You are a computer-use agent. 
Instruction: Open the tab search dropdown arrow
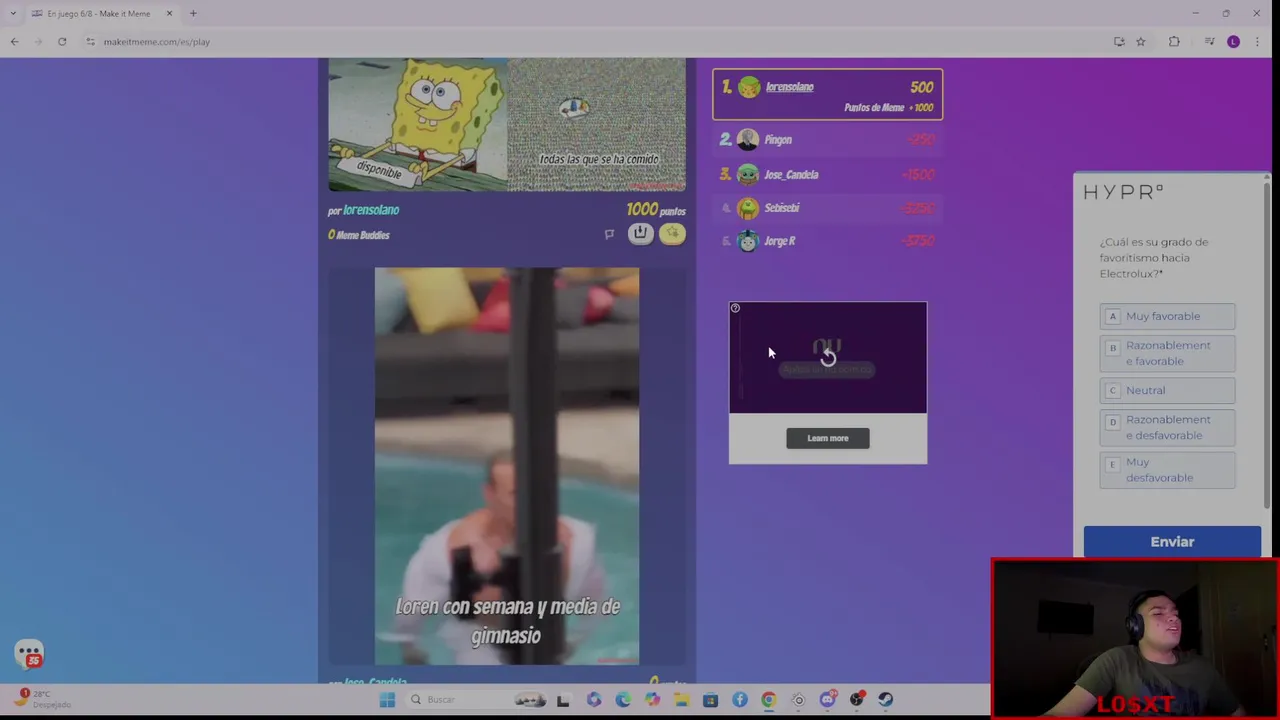tap(12, 13)
